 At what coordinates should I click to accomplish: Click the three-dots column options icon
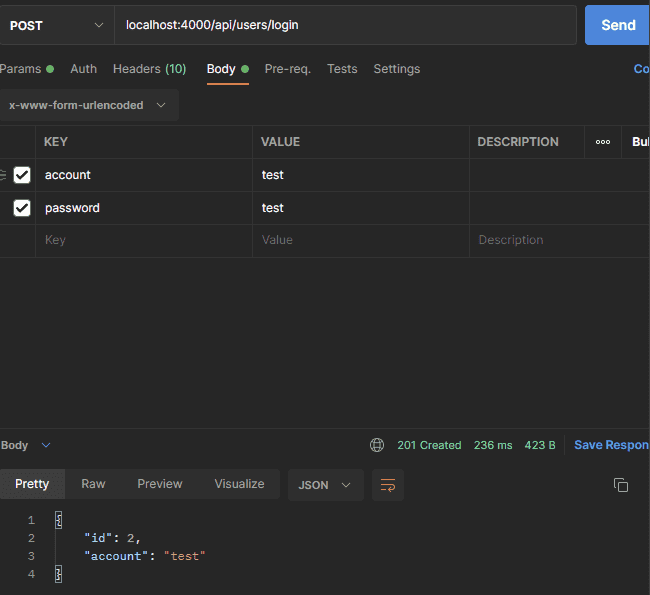[603, 142]
